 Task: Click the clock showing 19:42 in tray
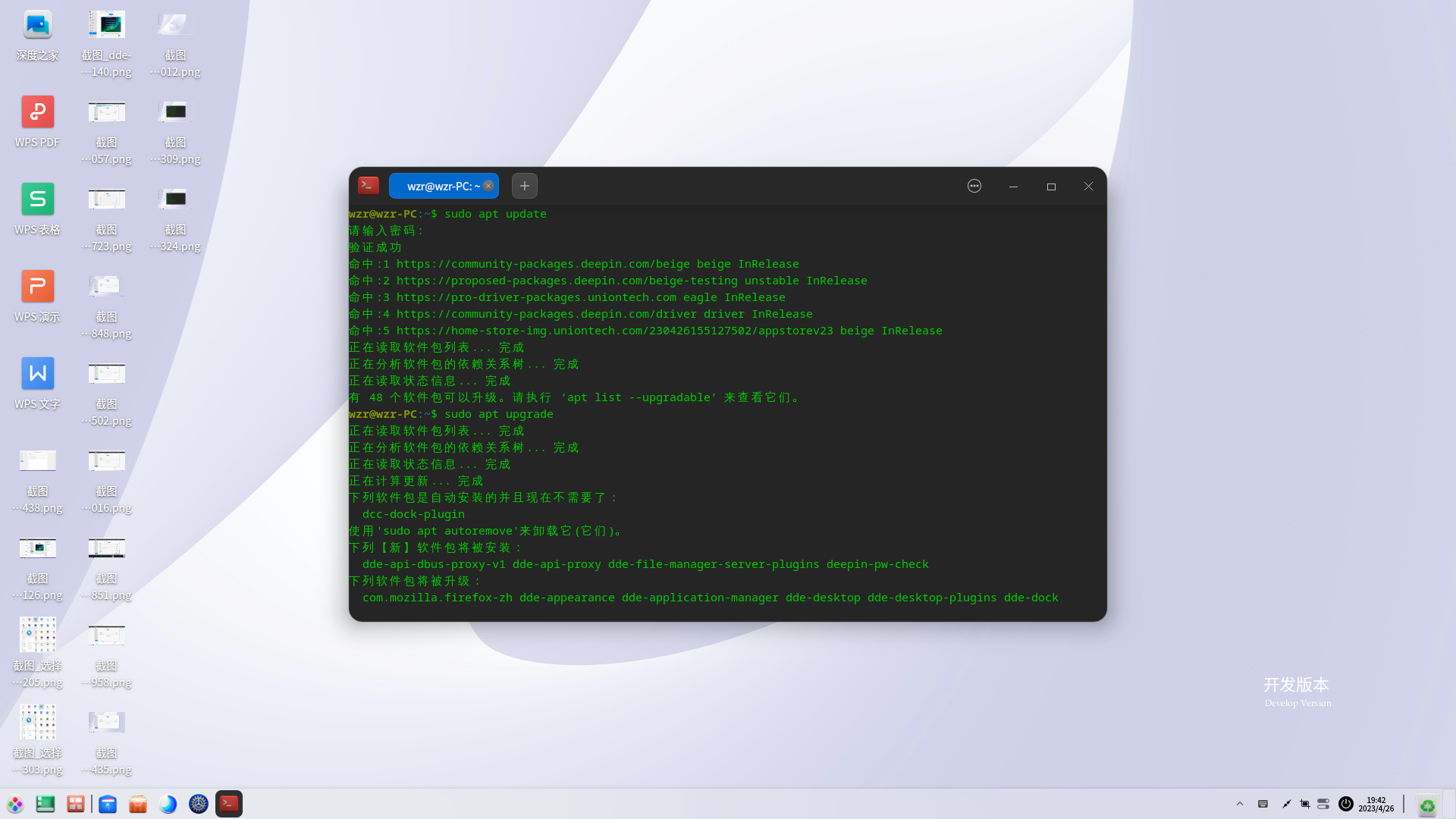1376,804
